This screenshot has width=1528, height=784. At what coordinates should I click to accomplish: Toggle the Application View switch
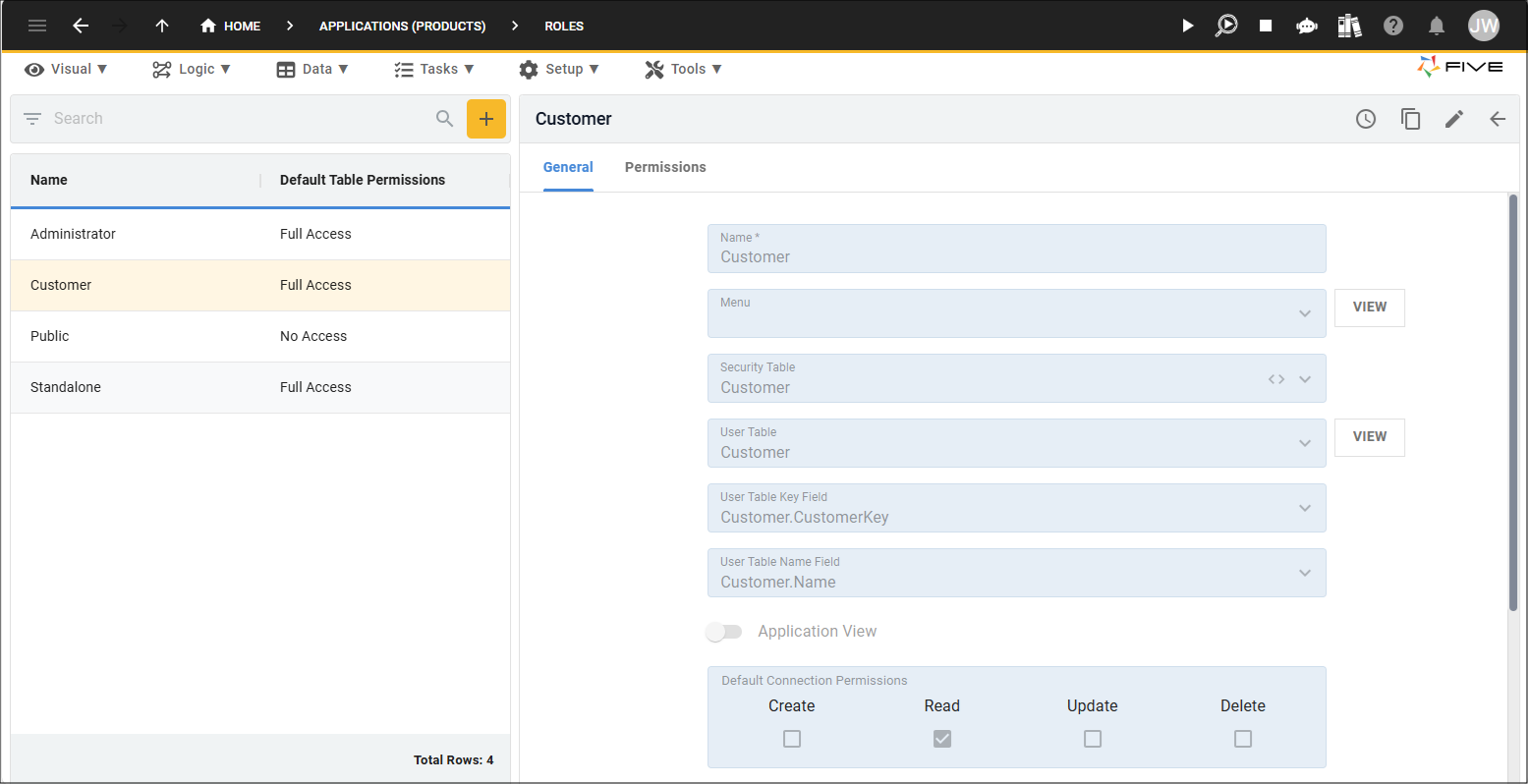coord(723,632)
